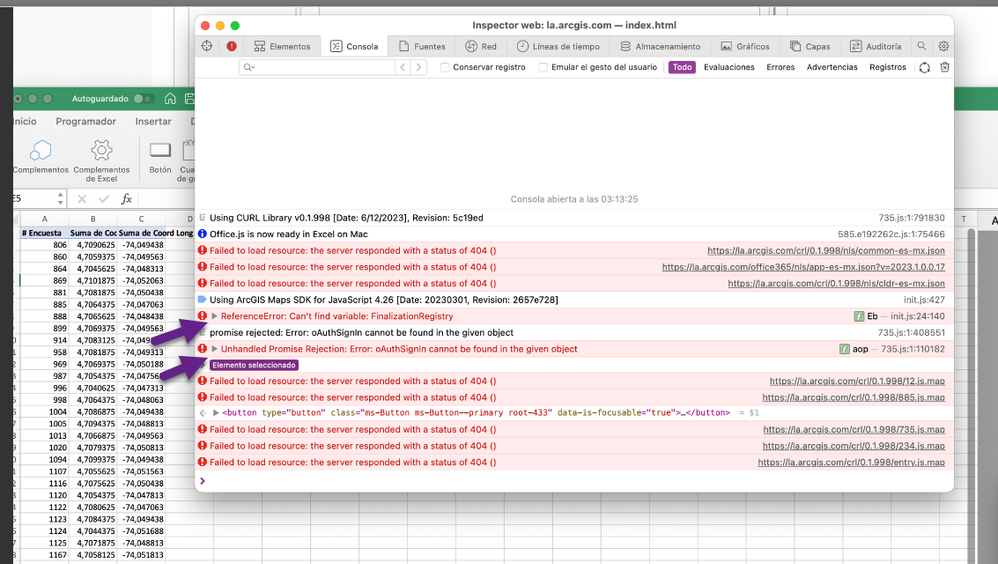
Task: Click the Excel Home icon
Action: click(171, 99)
